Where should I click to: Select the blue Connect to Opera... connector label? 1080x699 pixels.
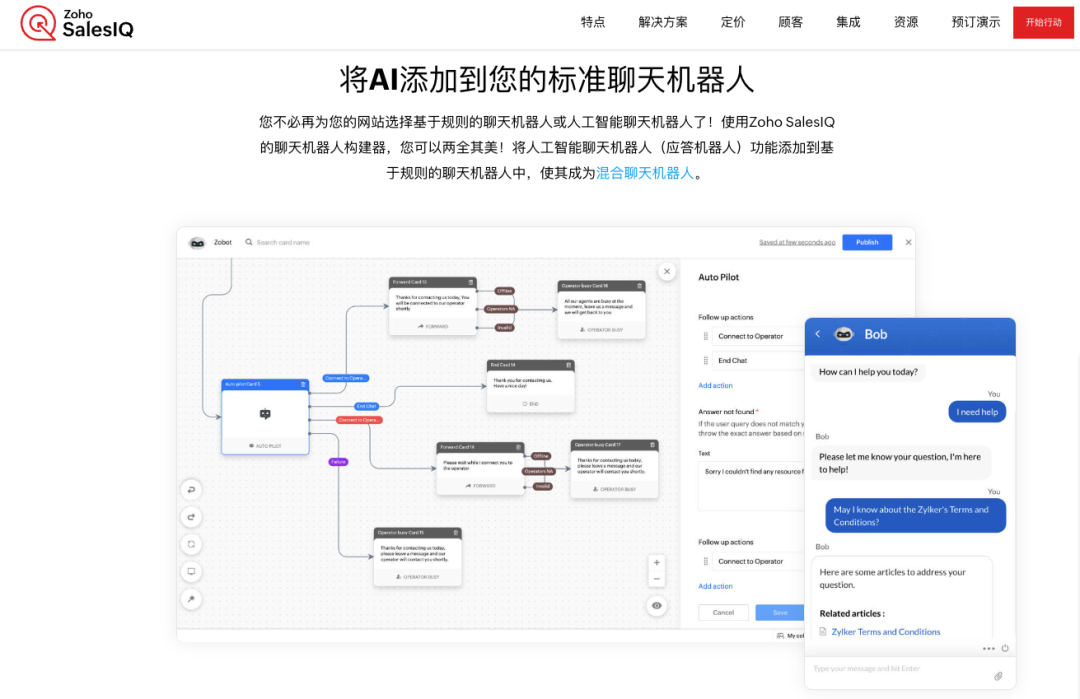coord(346,378)
